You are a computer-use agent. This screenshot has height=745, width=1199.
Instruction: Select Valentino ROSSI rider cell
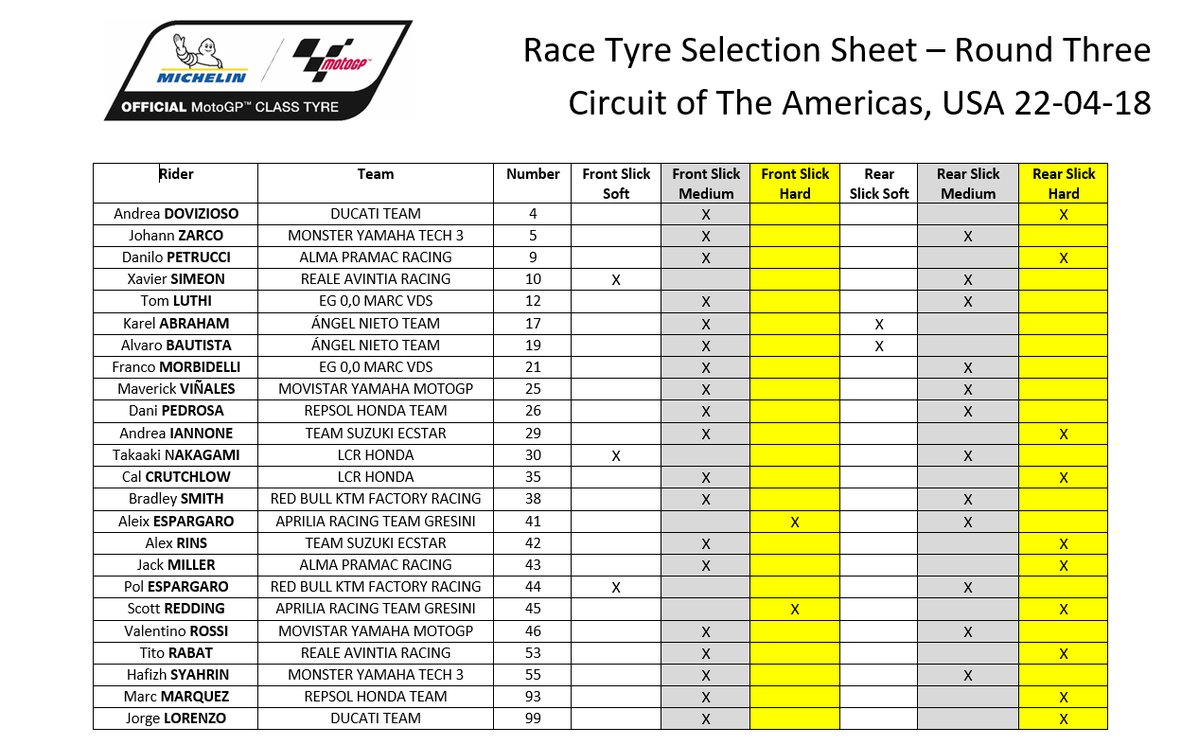[x=176, y=631]
